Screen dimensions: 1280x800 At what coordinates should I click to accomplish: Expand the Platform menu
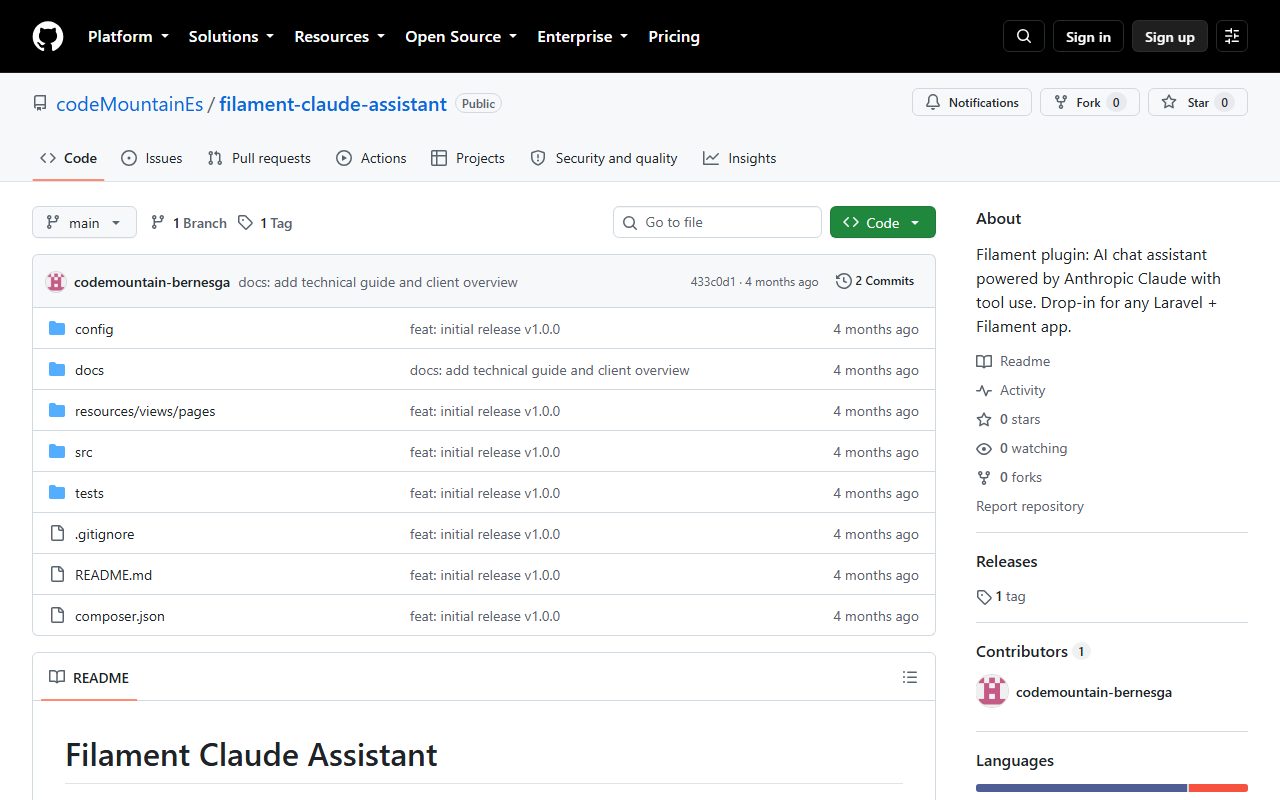[x=128, y=36]
